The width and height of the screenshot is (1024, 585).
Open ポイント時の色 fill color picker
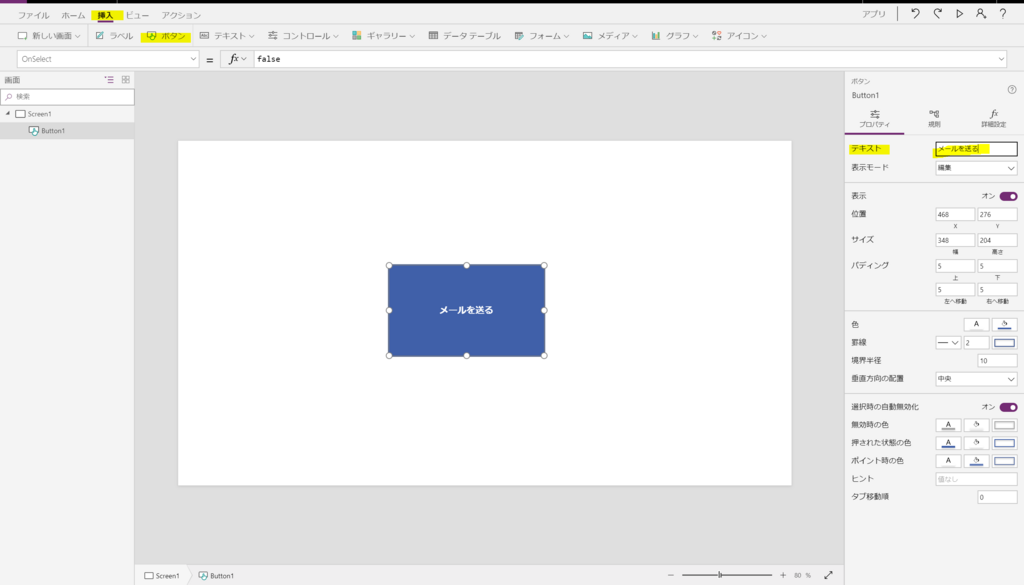(x=976, y=461)
